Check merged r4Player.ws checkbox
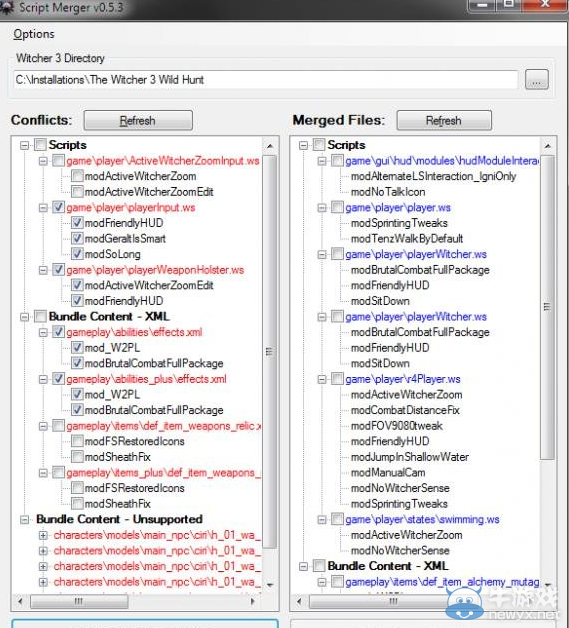 pyautogui.click(x=337, y=379)
